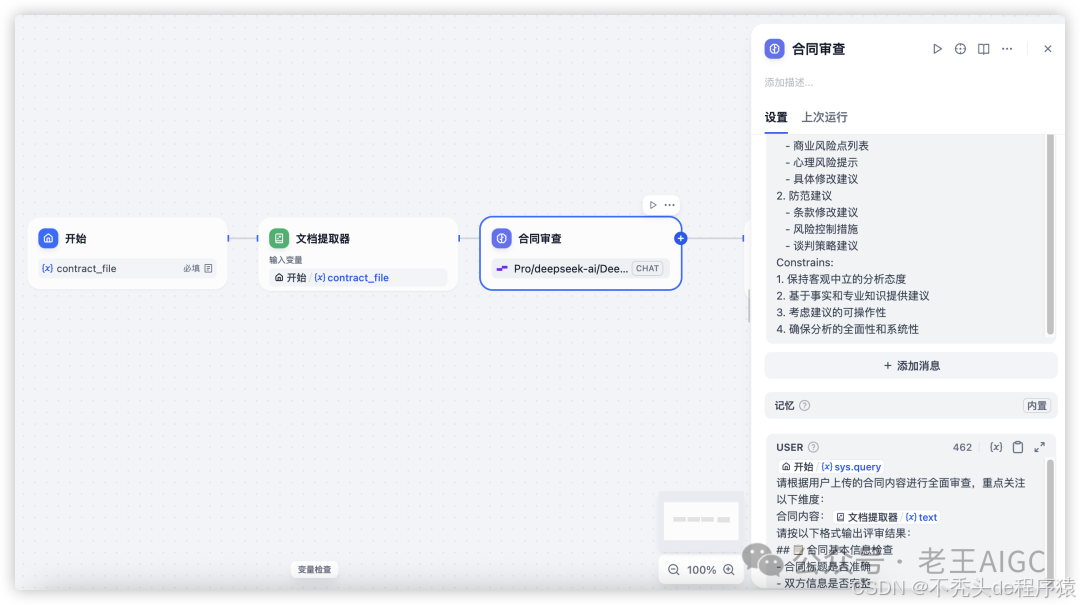1080x605 pixels.
Task: Click the crosshair locate icon beside play button
Action: [x=960, y=48]
